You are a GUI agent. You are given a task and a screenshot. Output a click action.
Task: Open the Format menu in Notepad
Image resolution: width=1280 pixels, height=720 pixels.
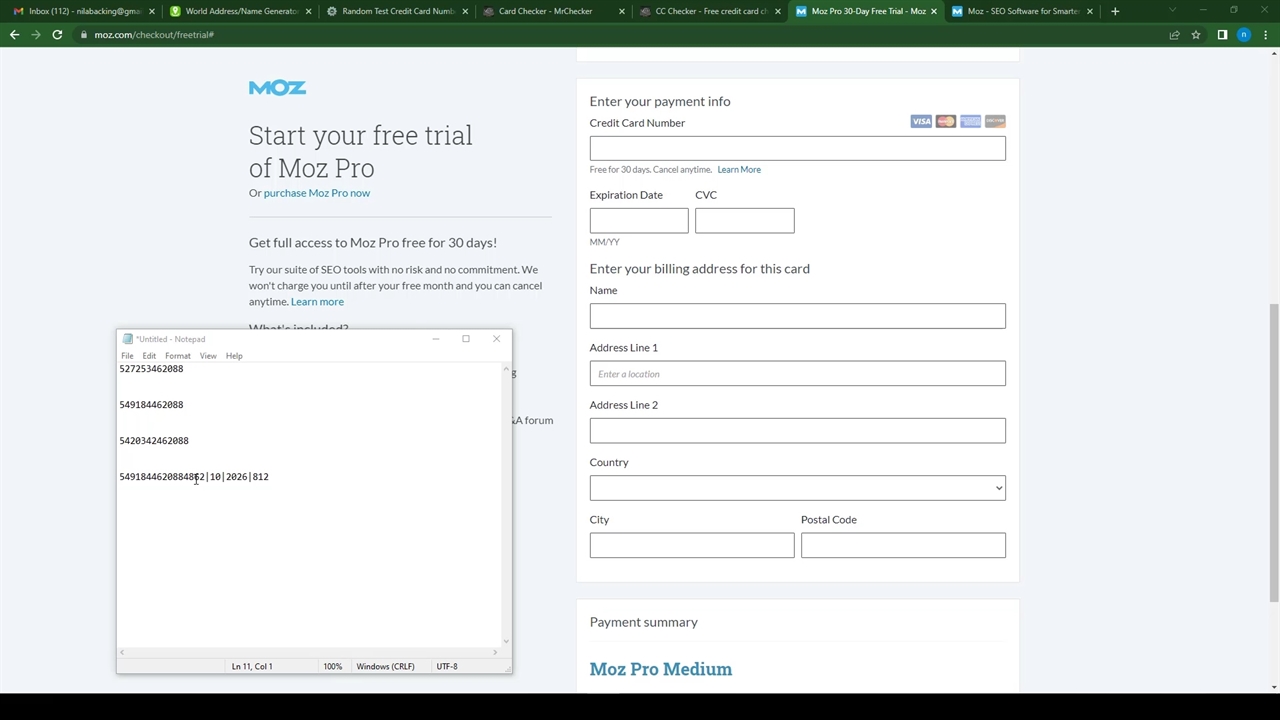(177, 356)
